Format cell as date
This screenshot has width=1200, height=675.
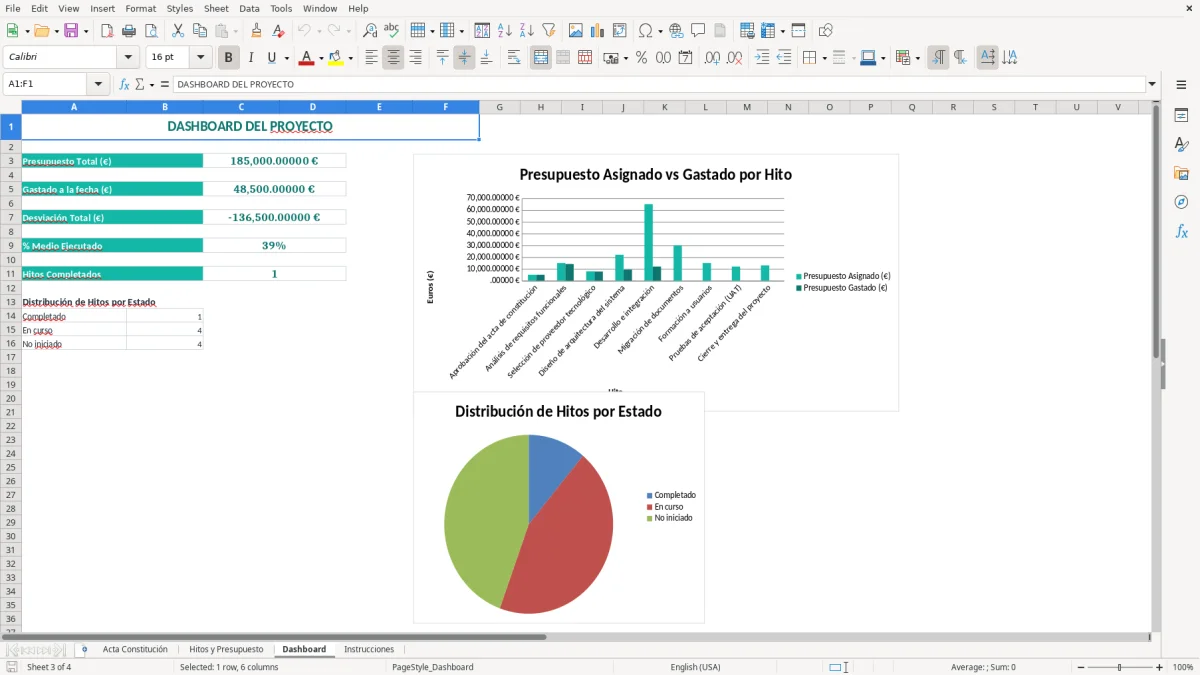[x=685, y=58]
